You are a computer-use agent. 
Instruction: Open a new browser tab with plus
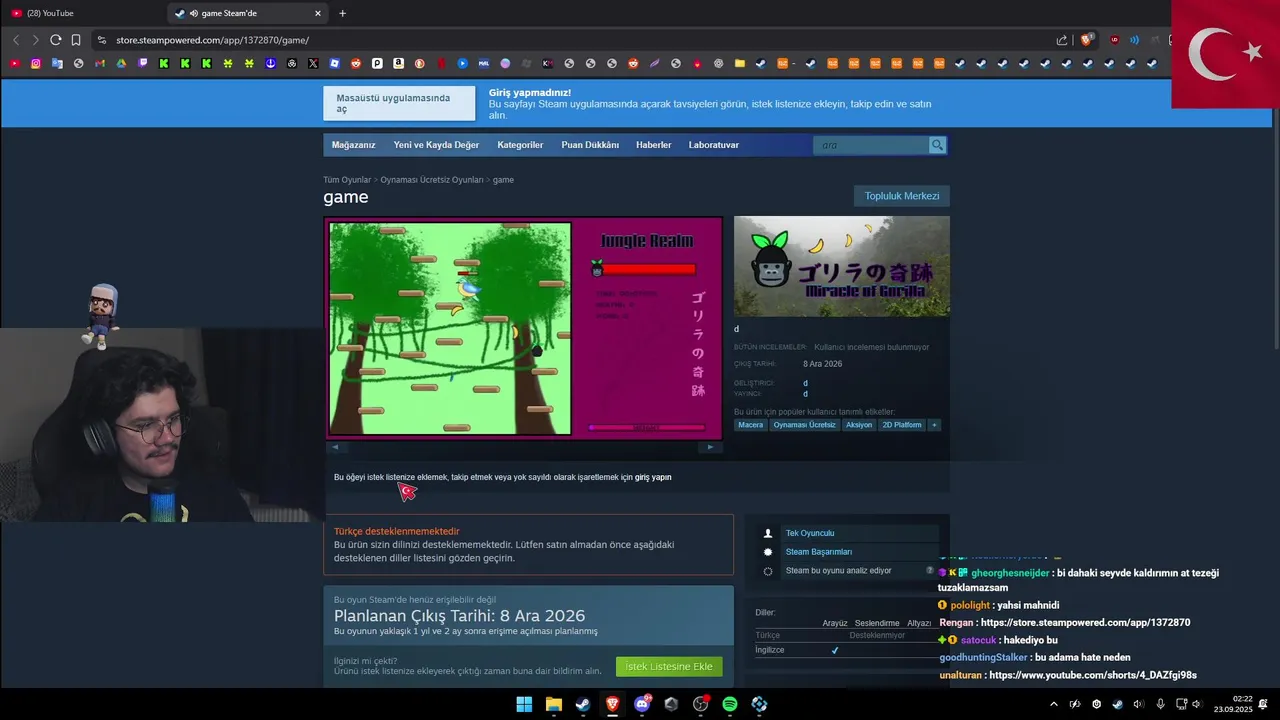(x=342, y=13)
